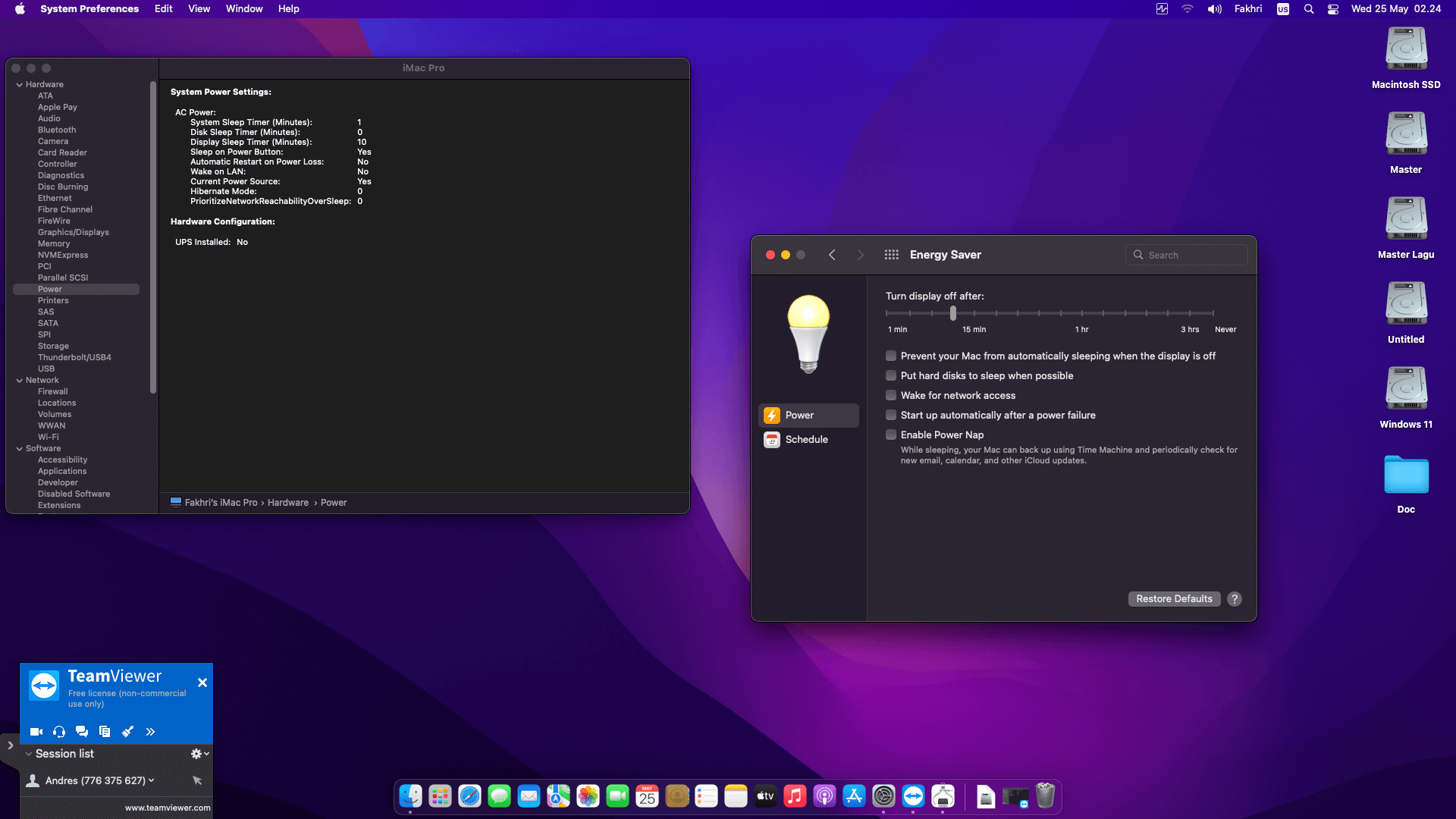This screenshot has height=819, width=1456.
Task: Collapse the Software tree section
Action: click(20, 449)
